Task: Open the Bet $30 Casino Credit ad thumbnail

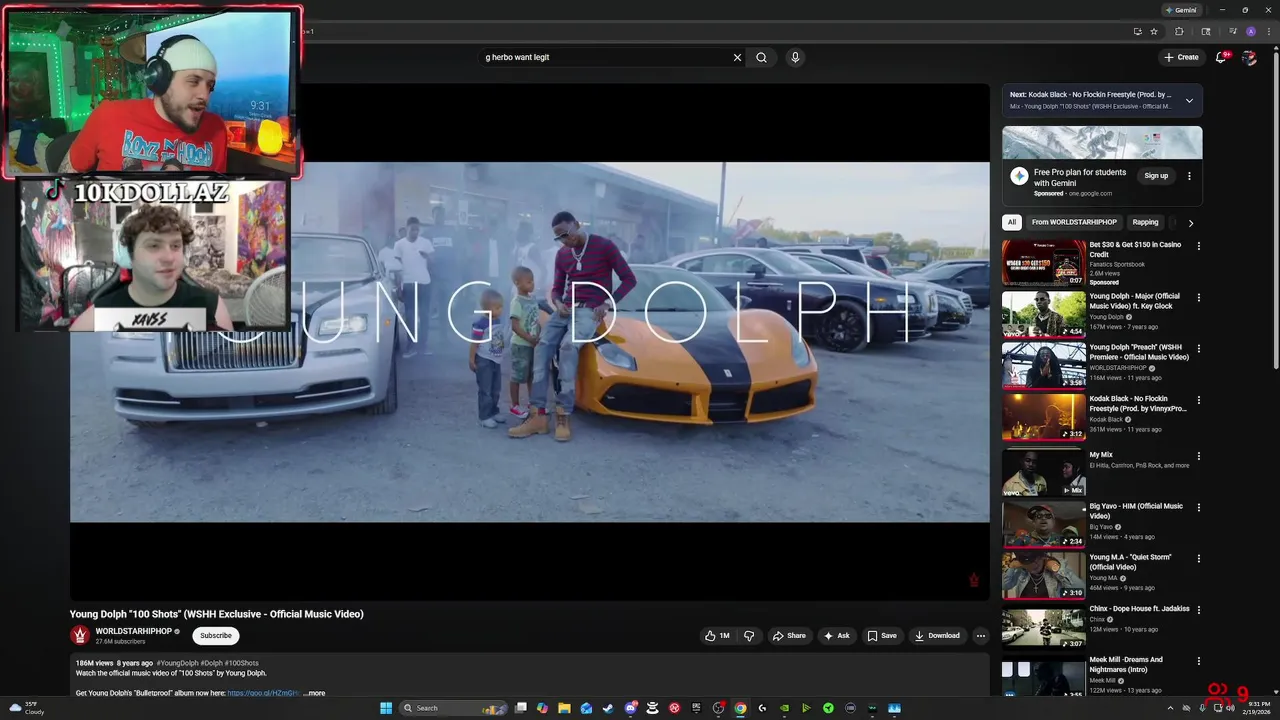Action: click(1043, 263)
